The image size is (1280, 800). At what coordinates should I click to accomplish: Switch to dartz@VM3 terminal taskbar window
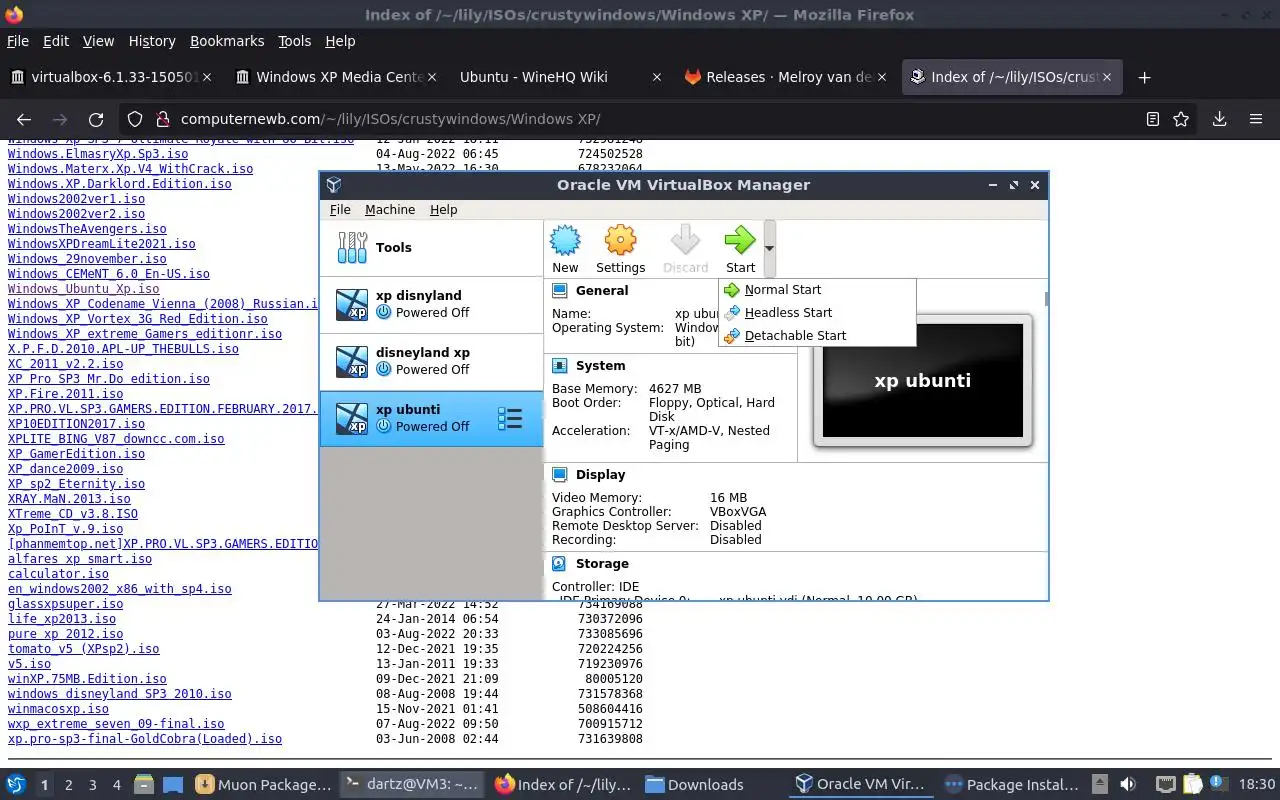point(410,785)
